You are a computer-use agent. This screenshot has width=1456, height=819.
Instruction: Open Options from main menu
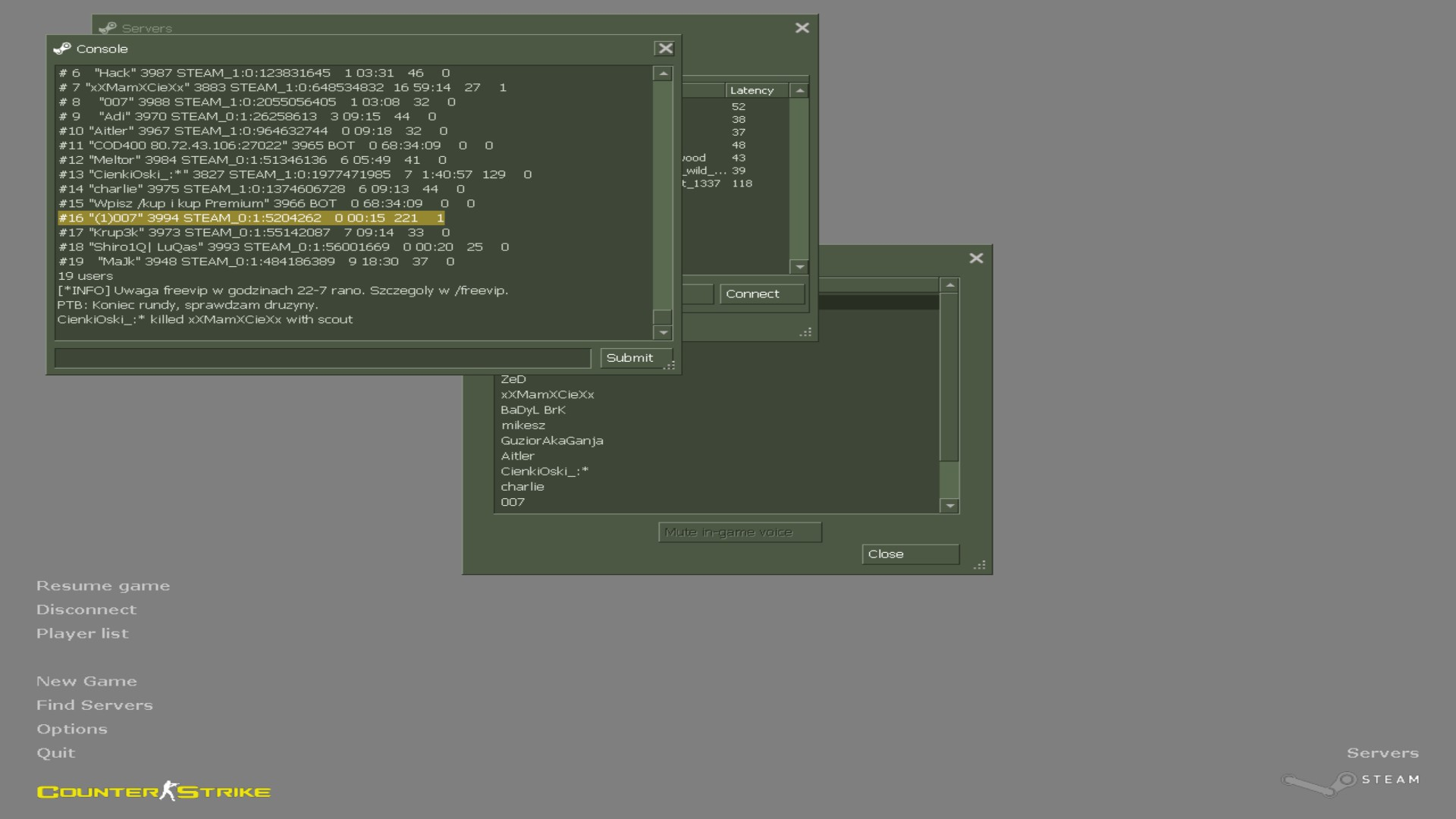pos(72,730)
